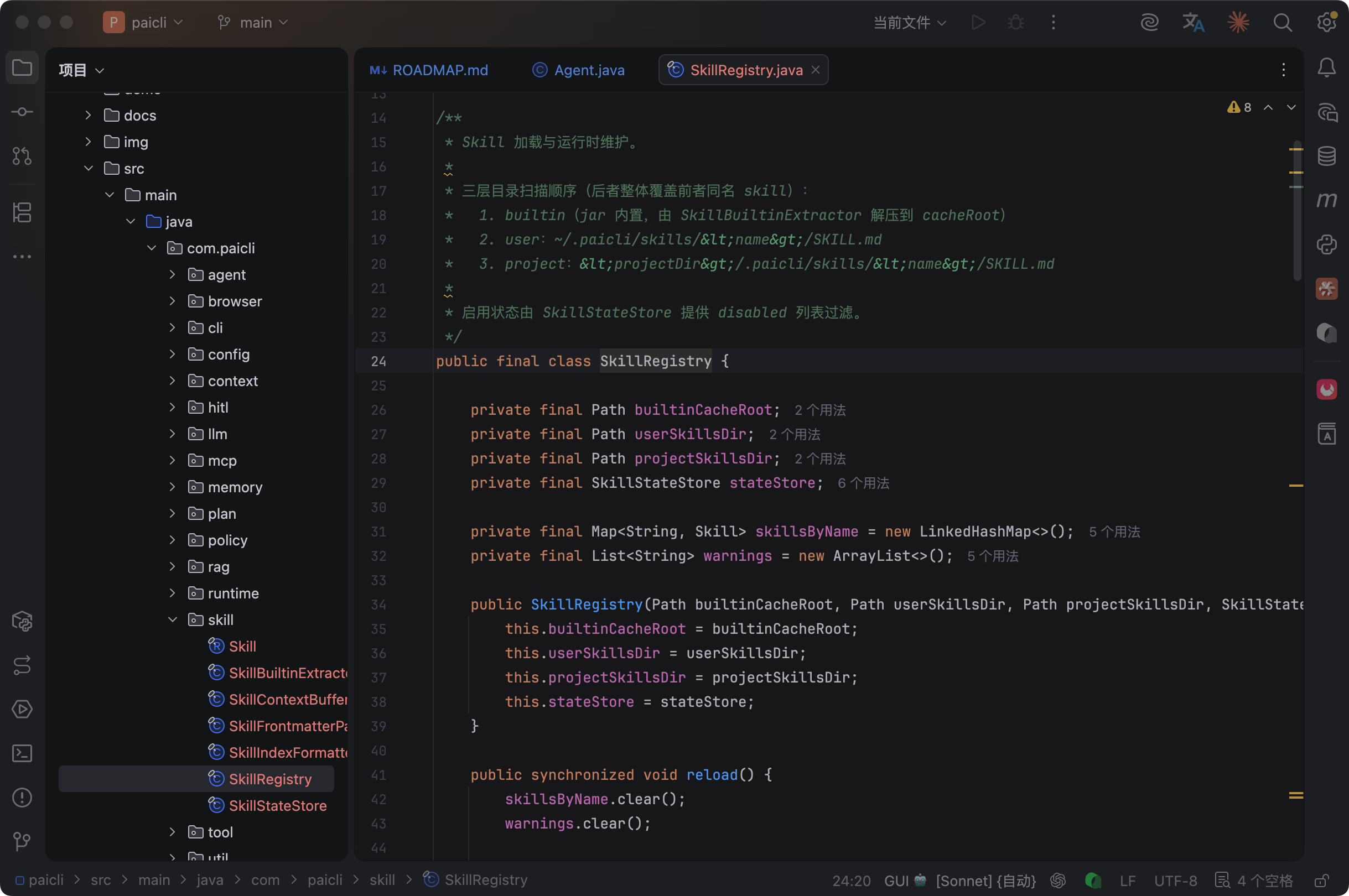The image size is (1349, 896).
Task: Click the paicli root breadcrumb
Action: point(39,880)
